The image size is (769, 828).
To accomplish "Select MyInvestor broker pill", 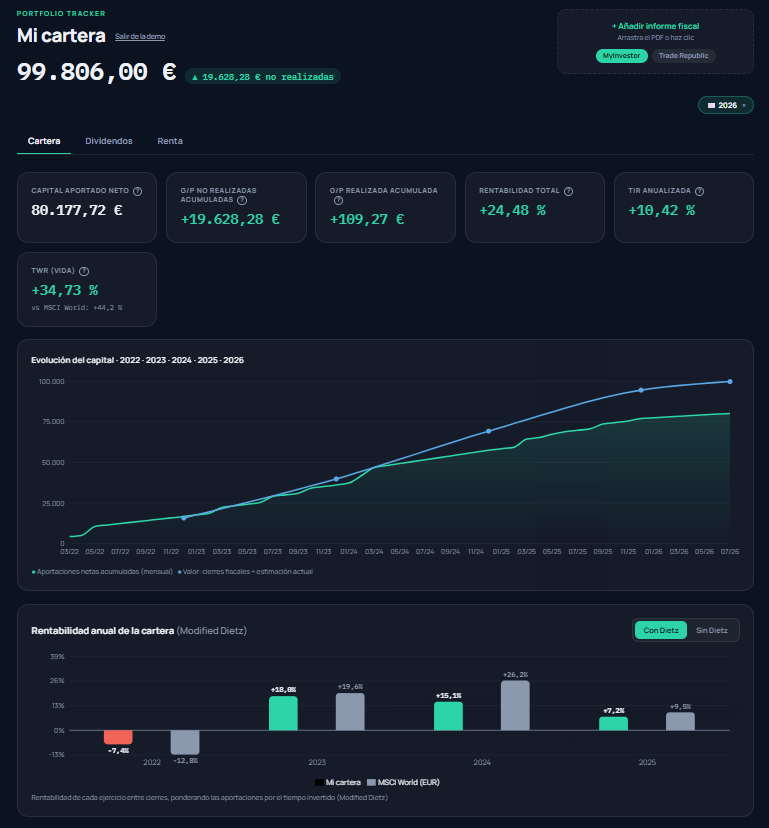I will pyautogui.click(x=622, y=56).
